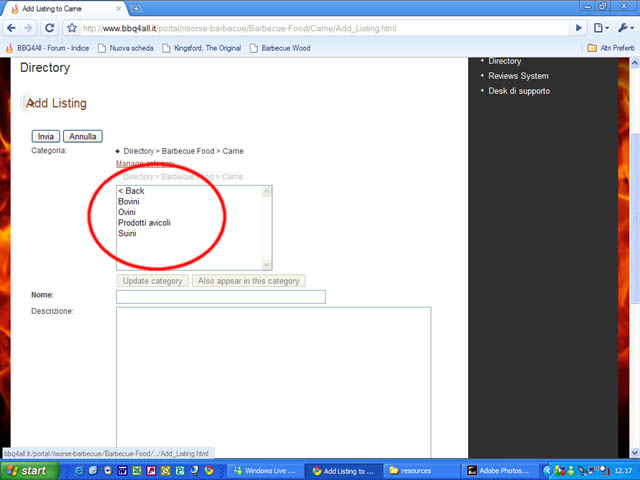Open the Reviews System sidebar link
The image size is (640, 480).
coord(518,76)
